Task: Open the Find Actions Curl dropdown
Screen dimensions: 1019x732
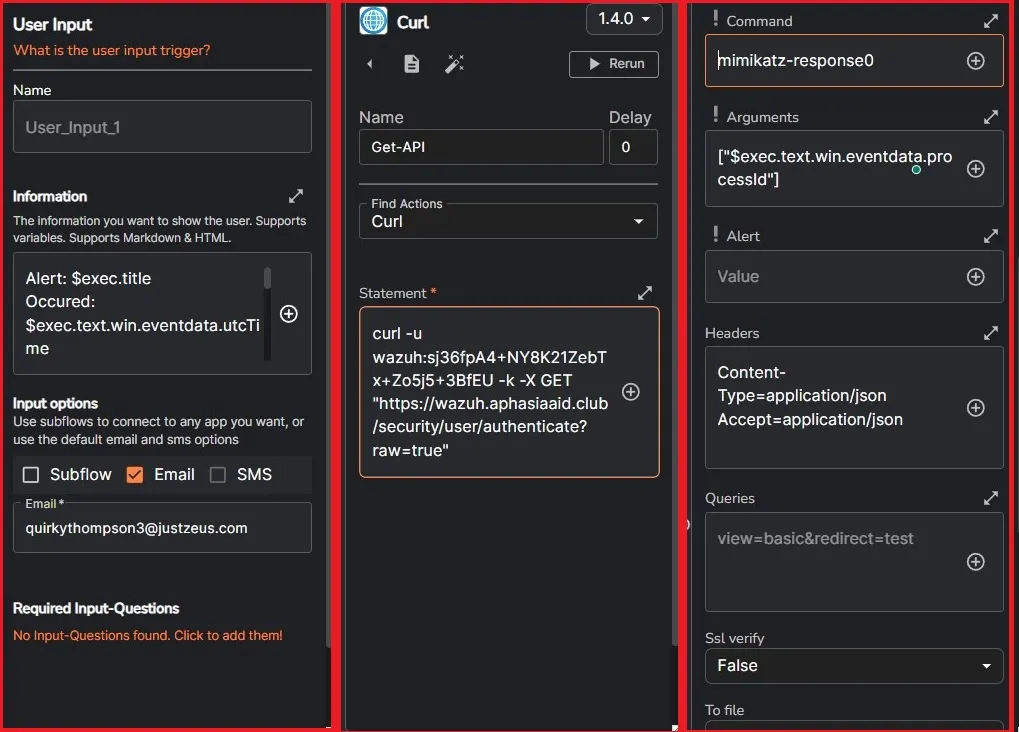Action: 508,221
